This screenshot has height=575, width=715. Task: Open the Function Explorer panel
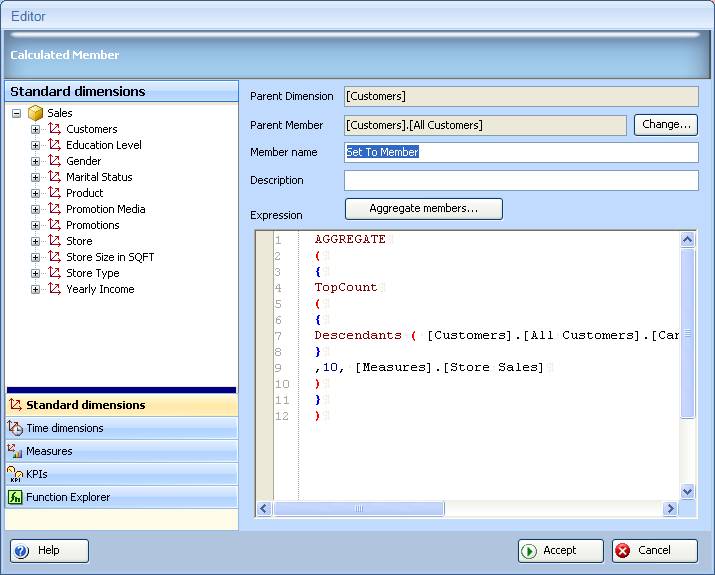pos(122,497)
